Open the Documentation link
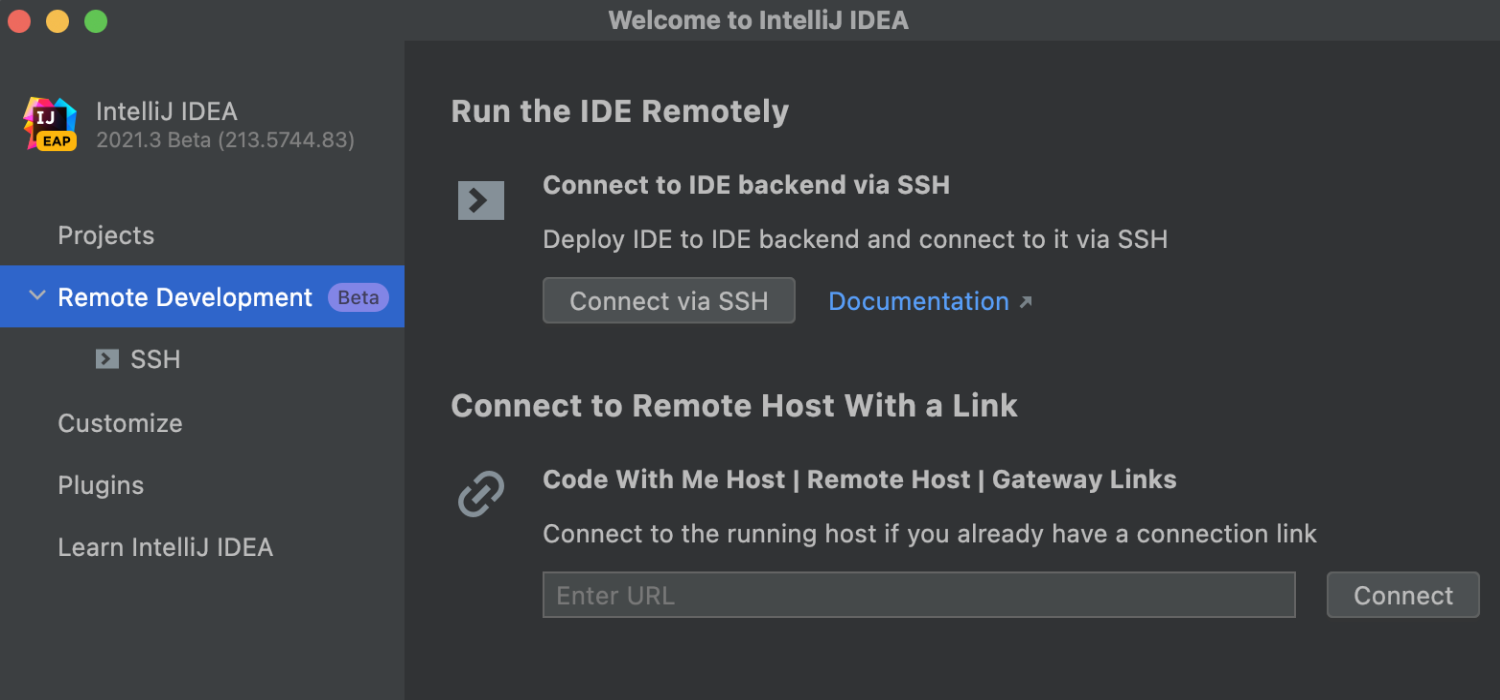This screenshot has width=1500, height=700. tap(919, 301)
